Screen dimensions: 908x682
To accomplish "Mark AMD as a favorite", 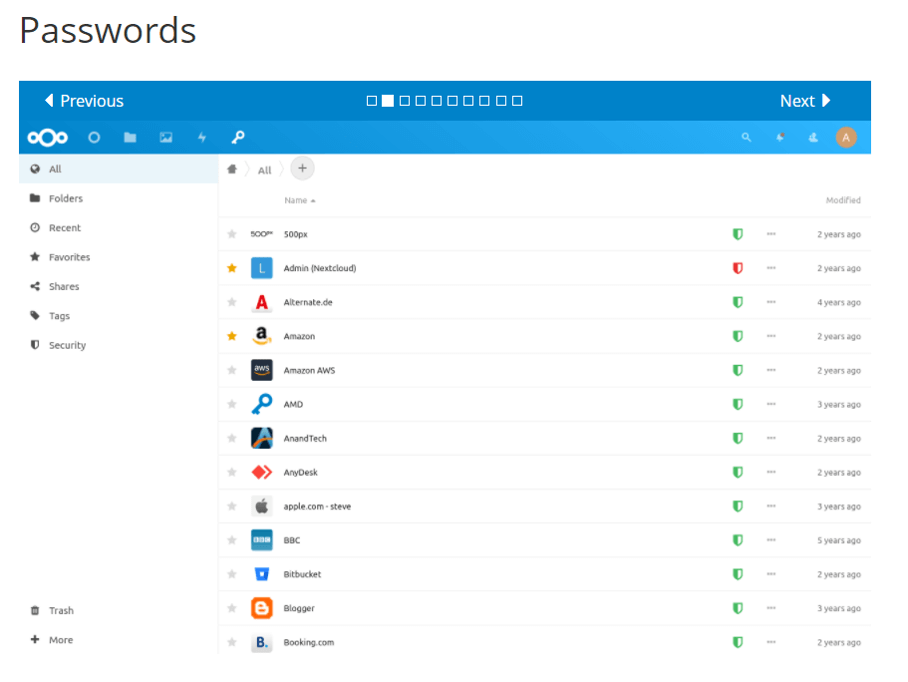I will [x=232, y=404].
